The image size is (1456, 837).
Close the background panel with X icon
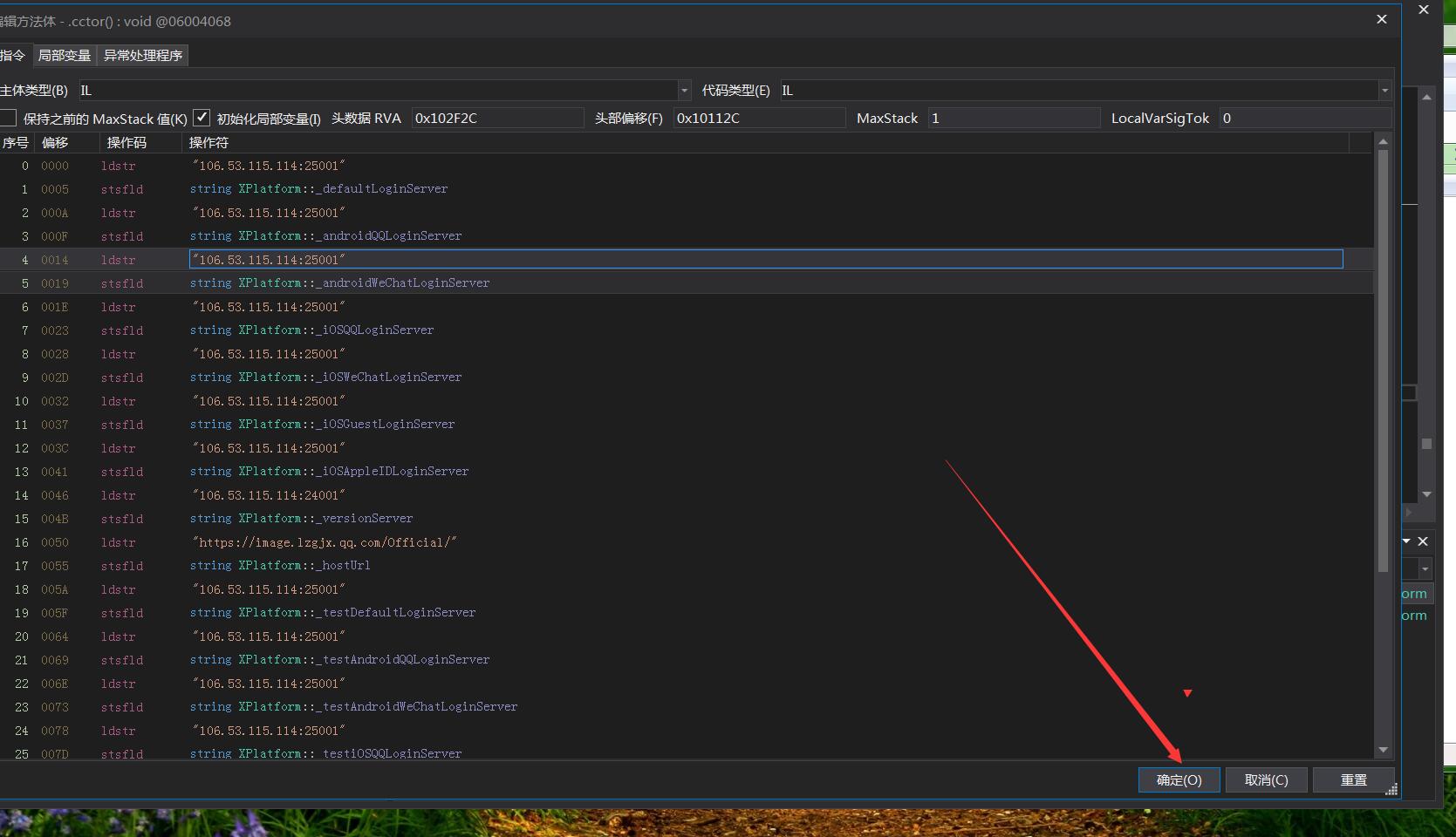pyautogui.click(x=1423, y=541)
